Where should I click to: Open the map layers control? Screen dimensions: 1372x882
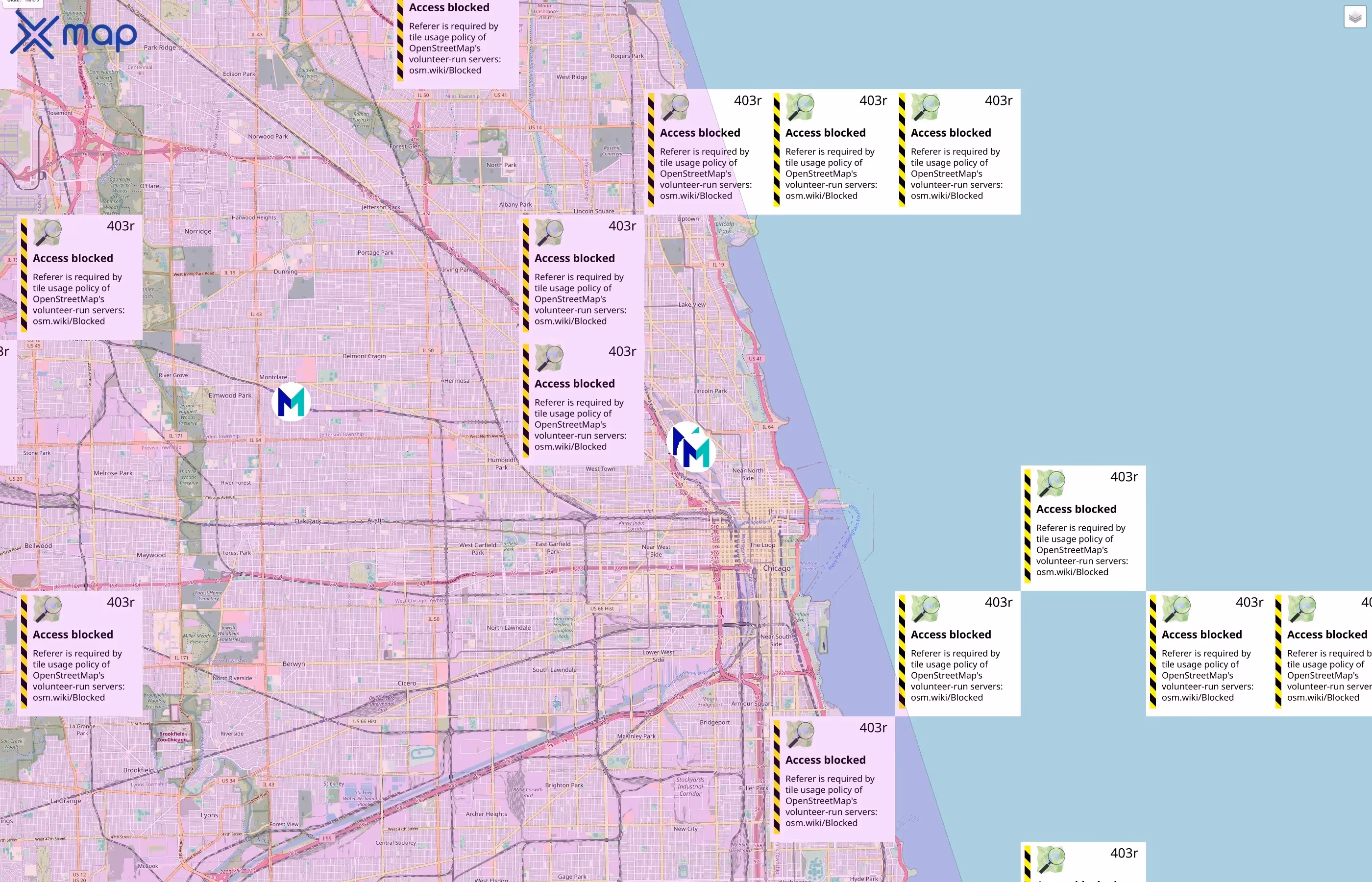coord(1355,17)
